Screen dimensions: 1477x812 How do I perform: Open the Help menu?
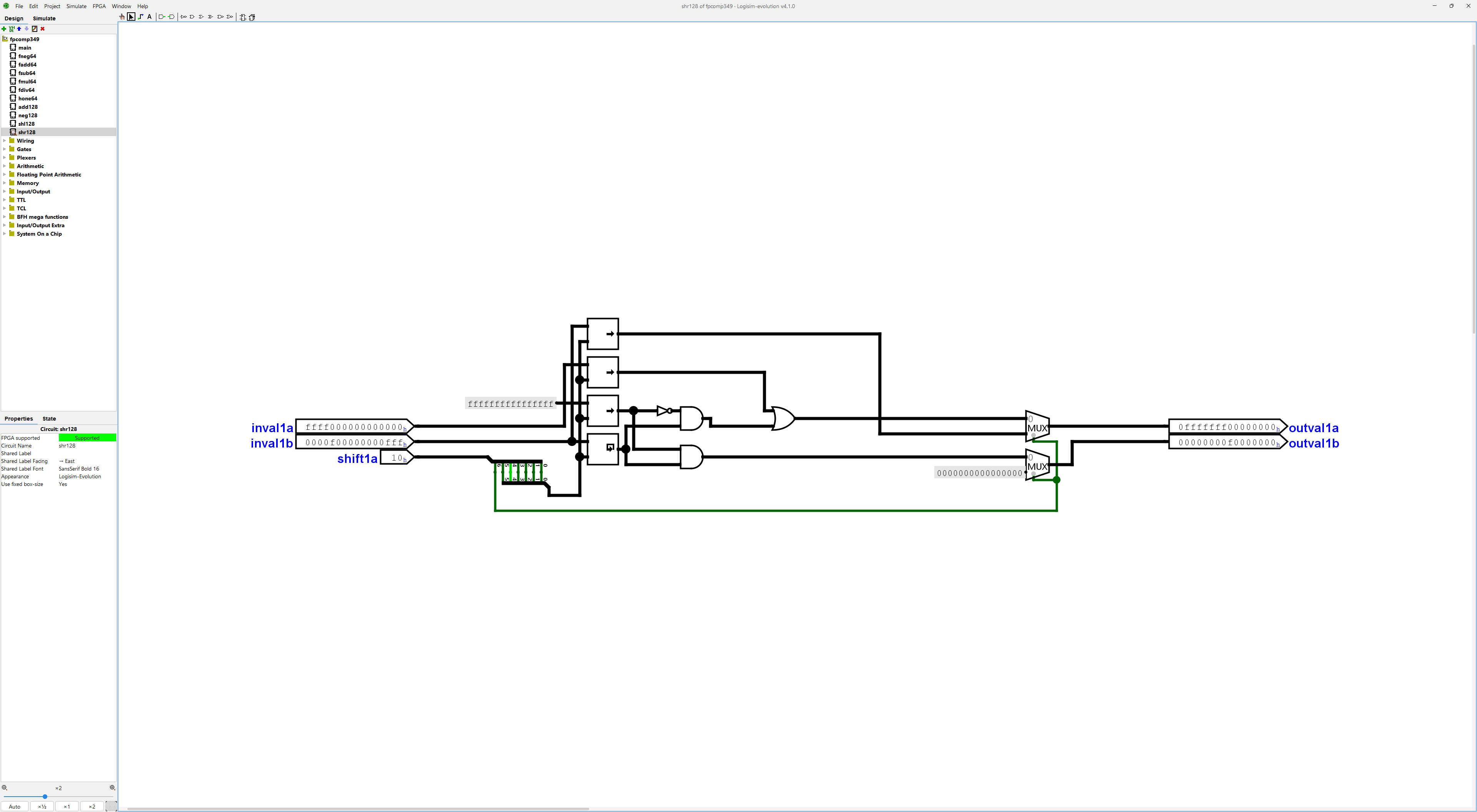[x=143, y=6]
